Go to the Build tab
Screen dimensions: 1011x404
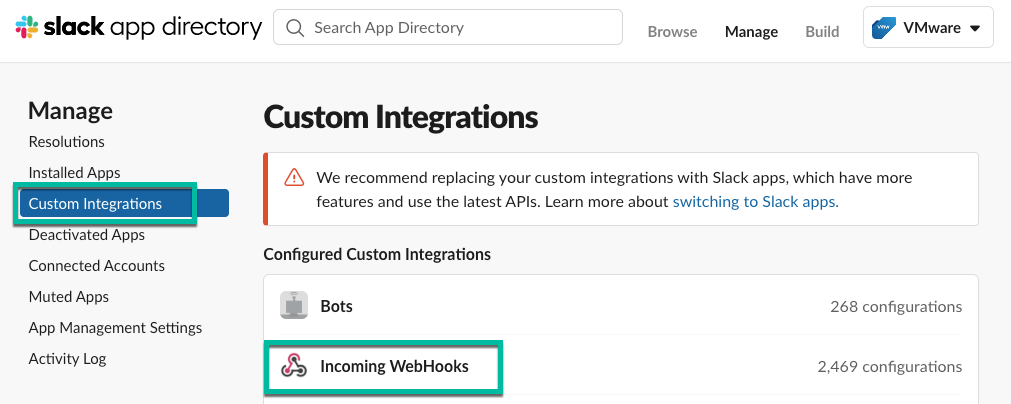coord(822,31)
